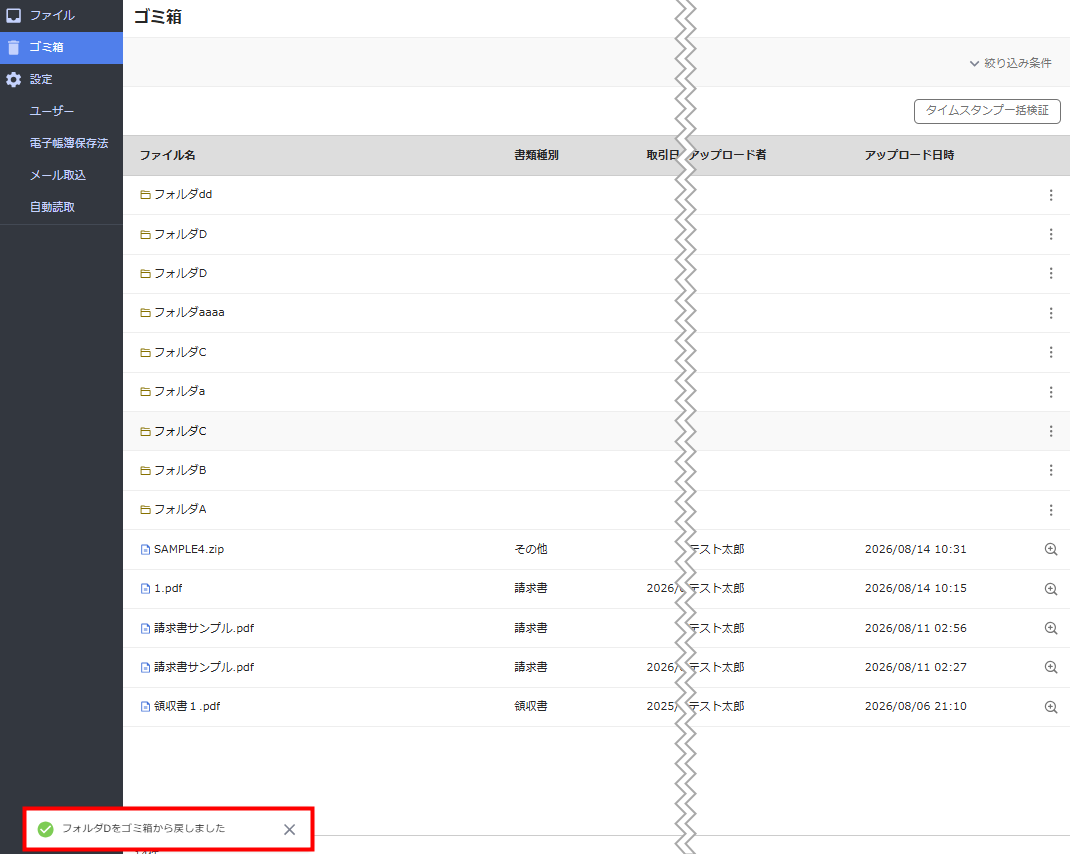Click magnifier icon for 1.pdf
Screen dimensions: 1070x854
[x=1051, y=589]
